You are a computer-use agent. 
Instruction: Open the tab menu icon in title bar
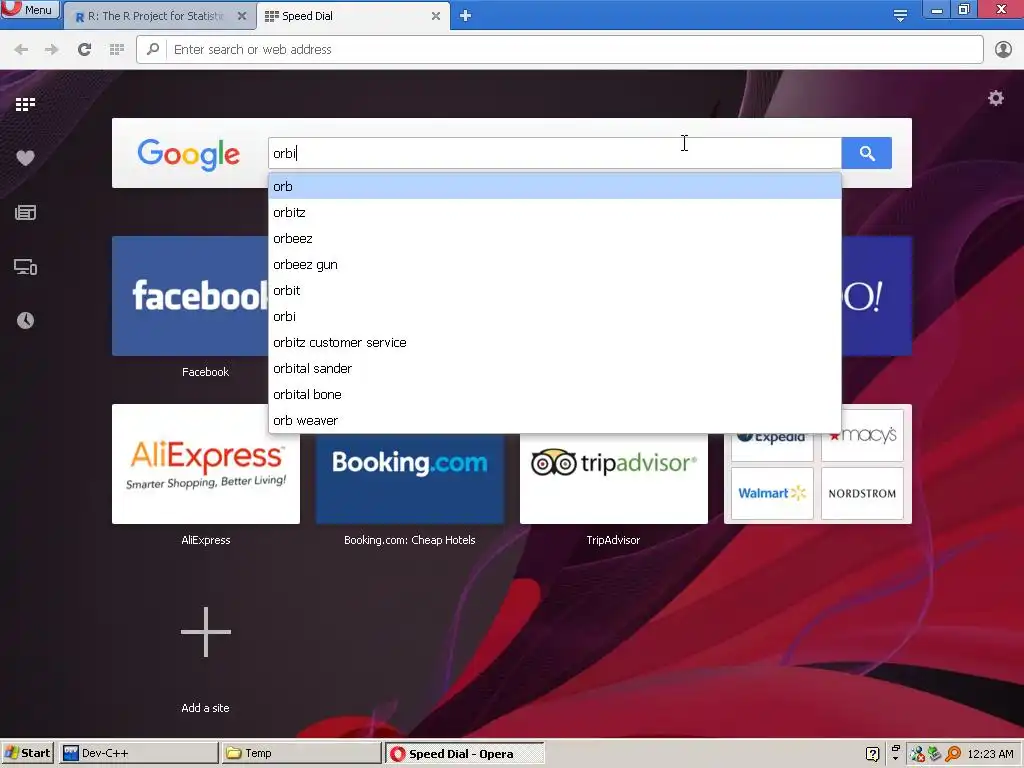(900, 16)
